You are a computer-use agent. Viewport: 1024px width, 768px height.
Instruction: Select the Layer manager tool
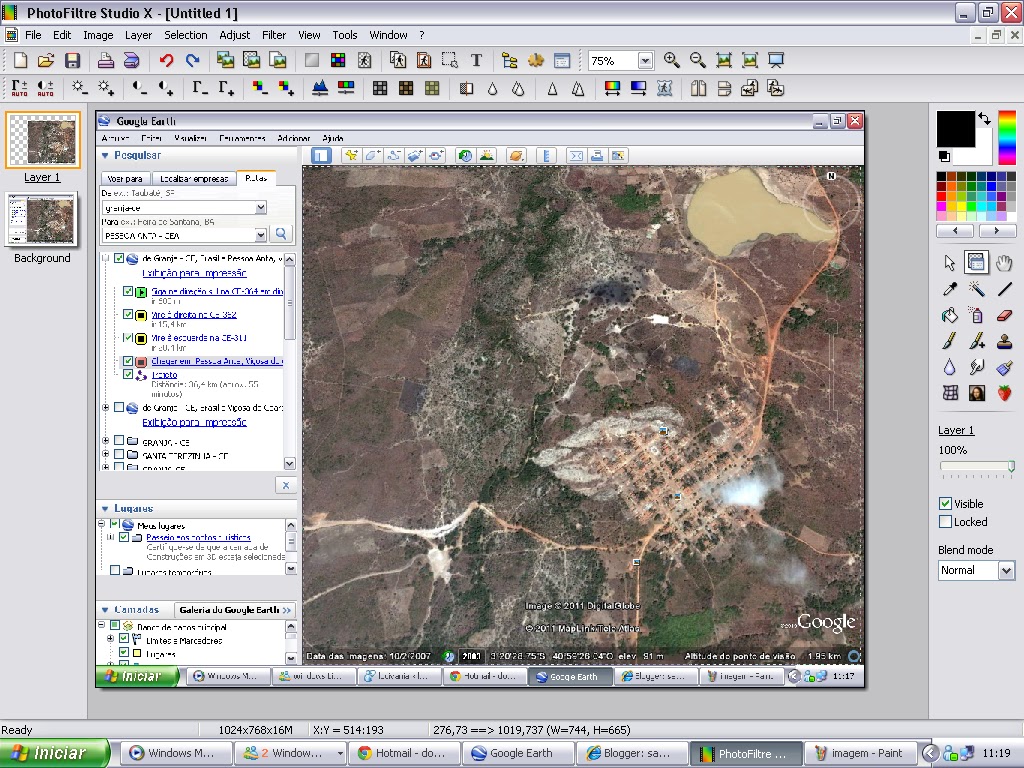pos(977,263)
